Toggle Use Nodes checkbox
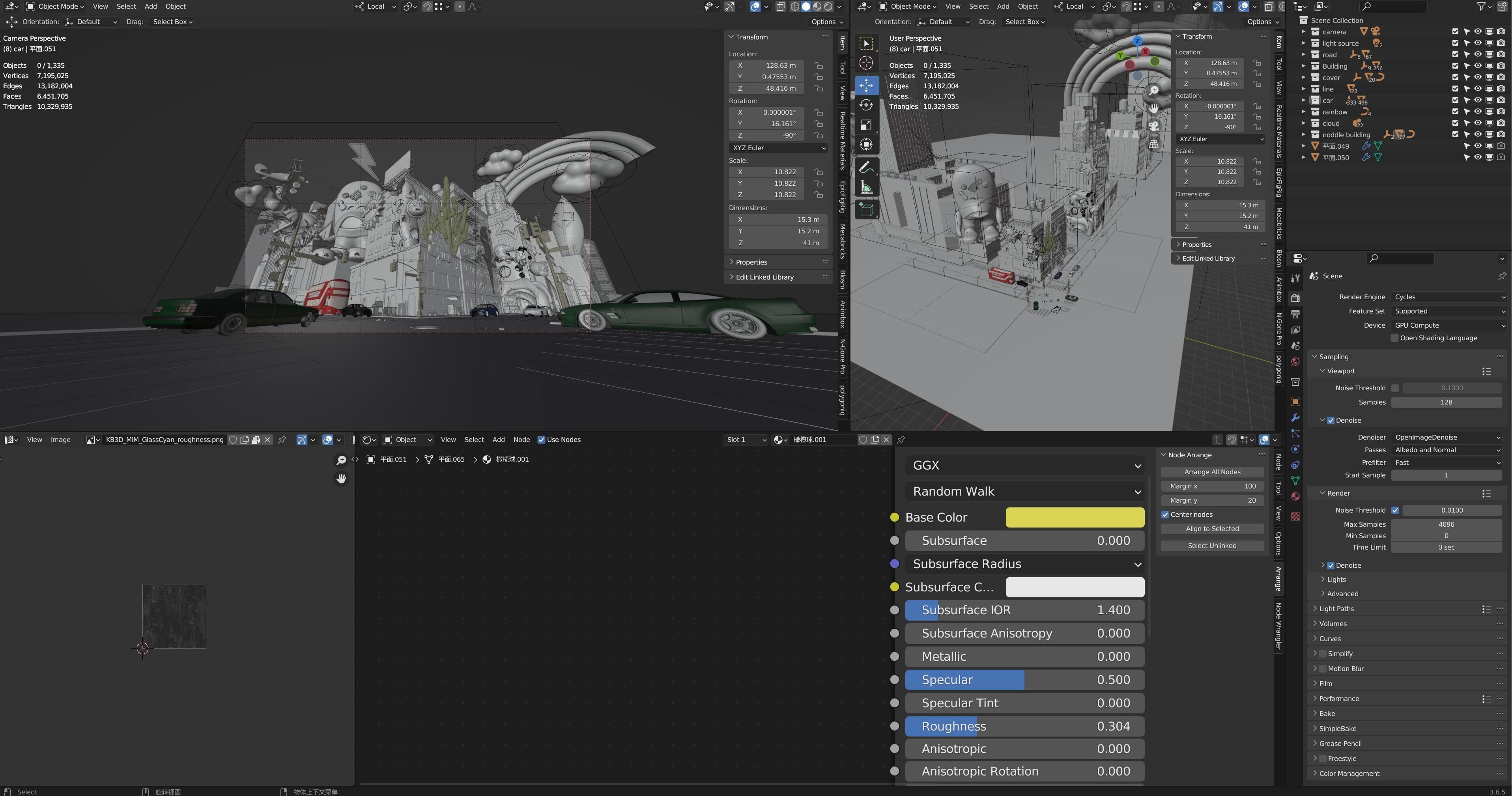The image size is (1512, 796). click(x=541, y=439)
